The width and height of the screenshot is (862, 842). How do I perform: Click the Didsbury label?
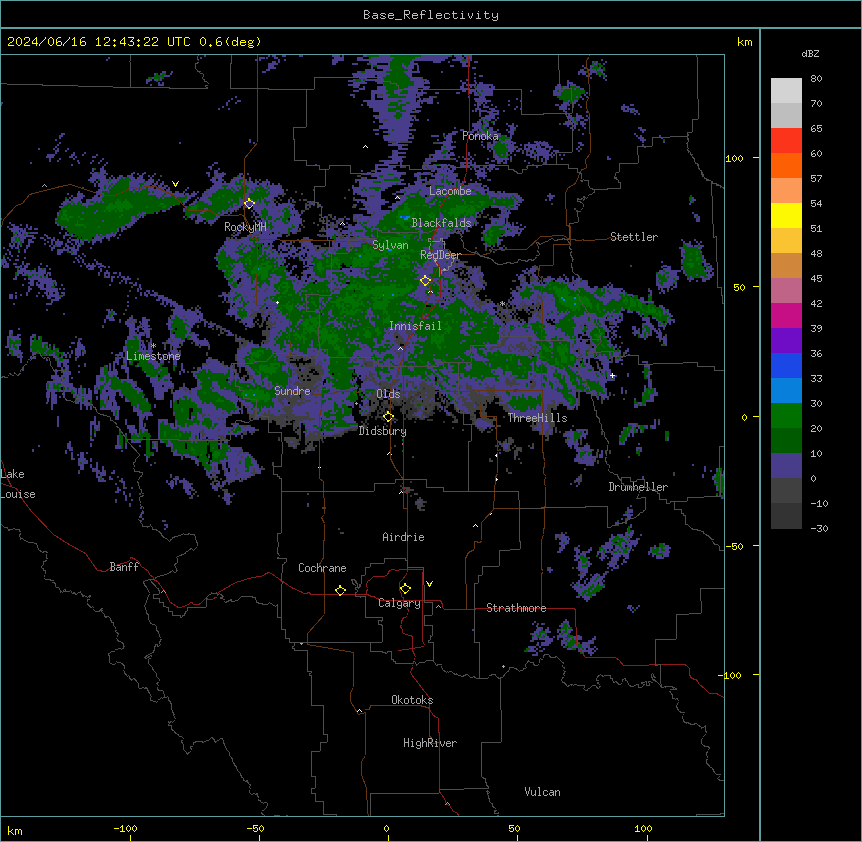(383, 431)
